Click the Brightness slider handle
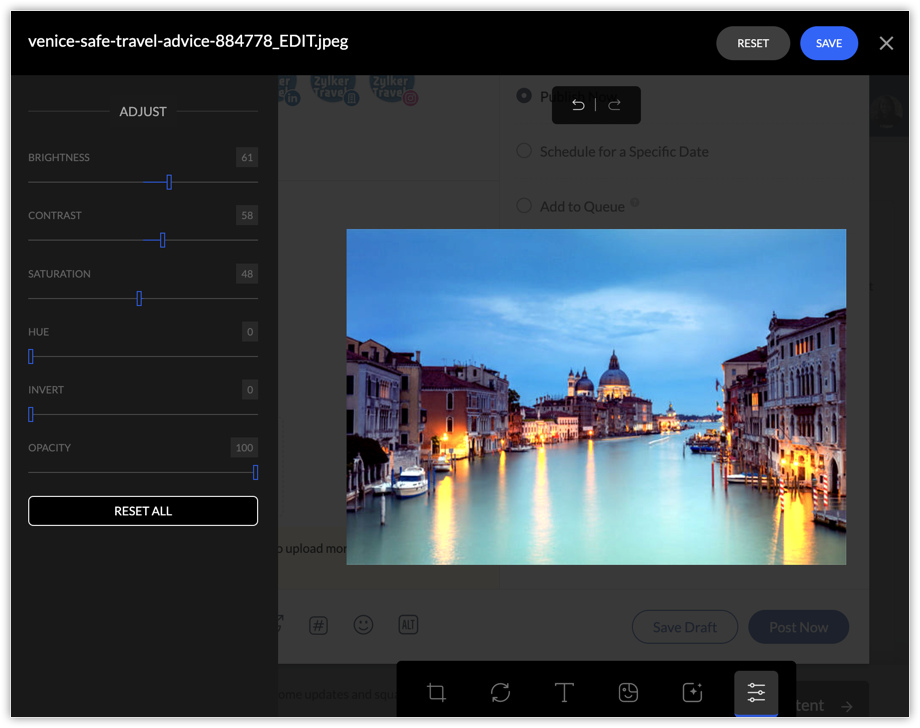The image size is (920, 728). [169, 182]
